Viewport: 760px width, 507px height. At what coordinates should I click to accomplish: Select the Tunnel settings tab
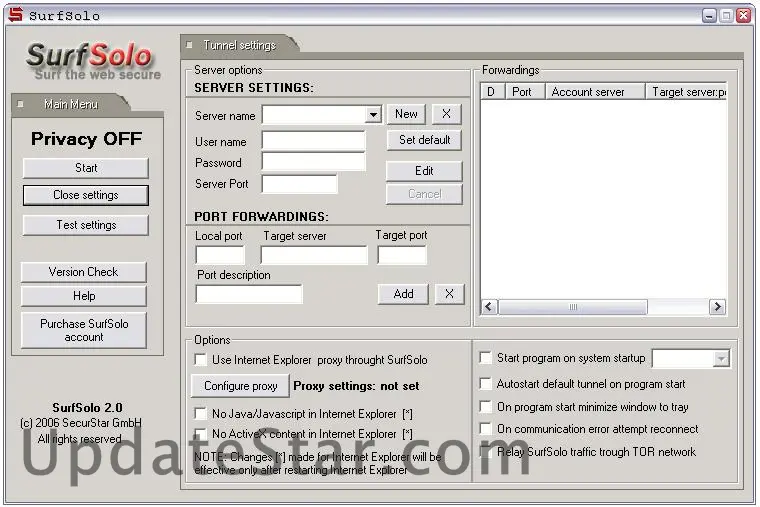(239, 45)
